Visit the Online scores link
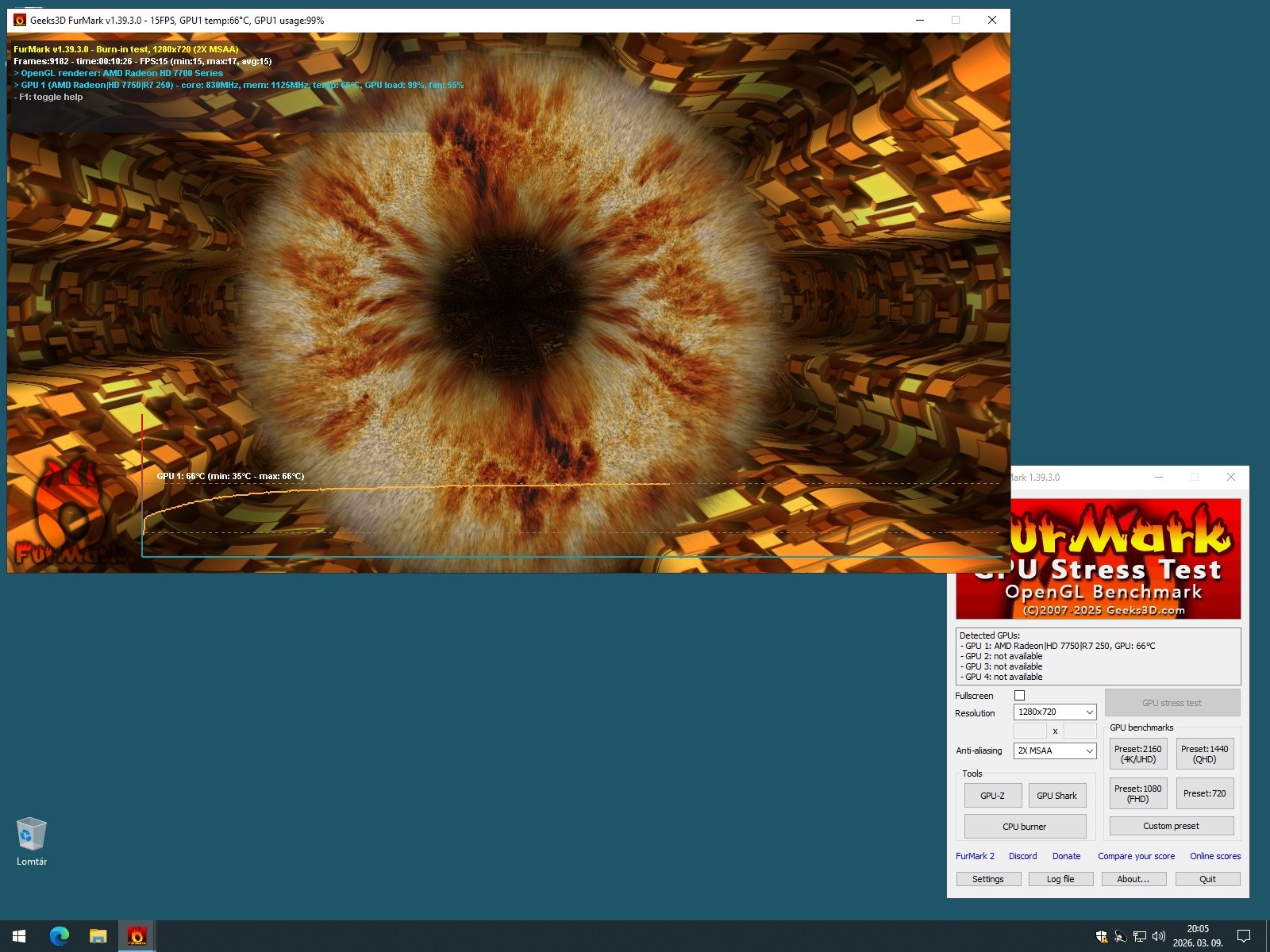 pyautogui.click(x=1215, y=856)
